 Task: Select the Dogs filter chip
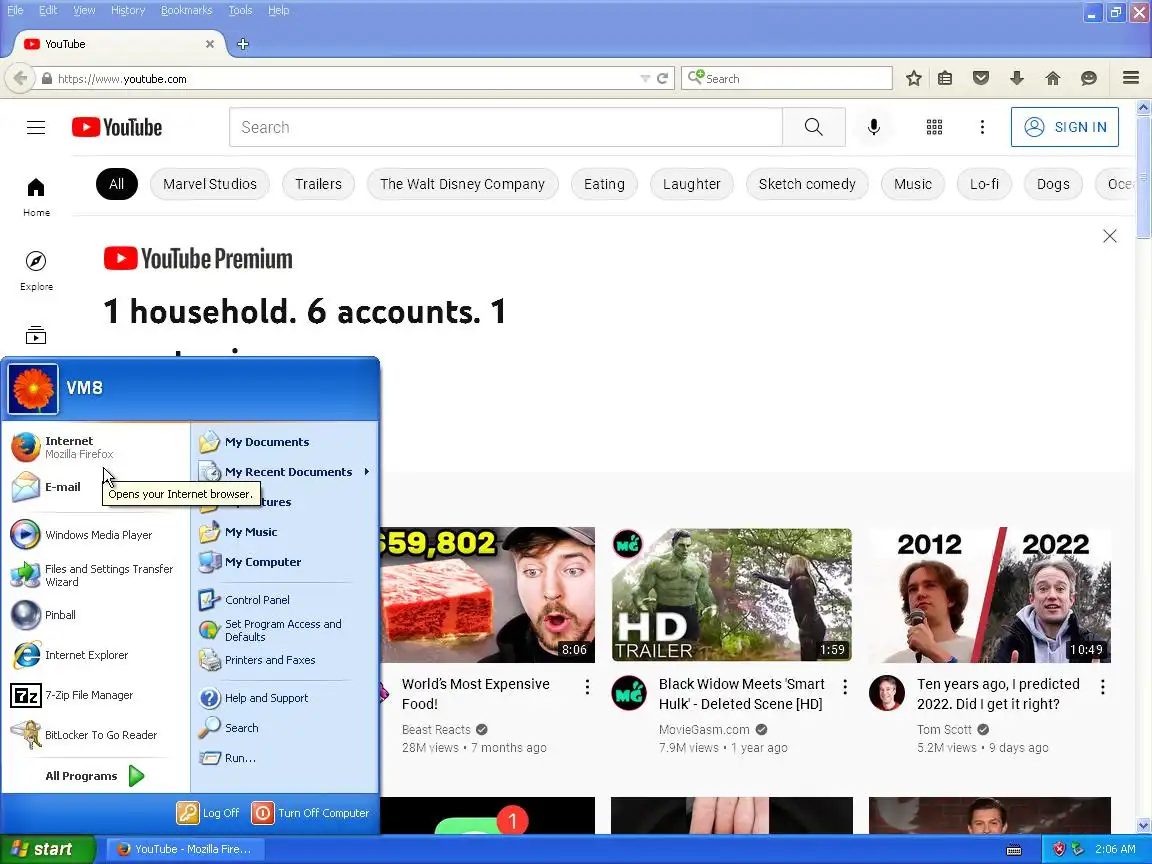pos(1053,184)
